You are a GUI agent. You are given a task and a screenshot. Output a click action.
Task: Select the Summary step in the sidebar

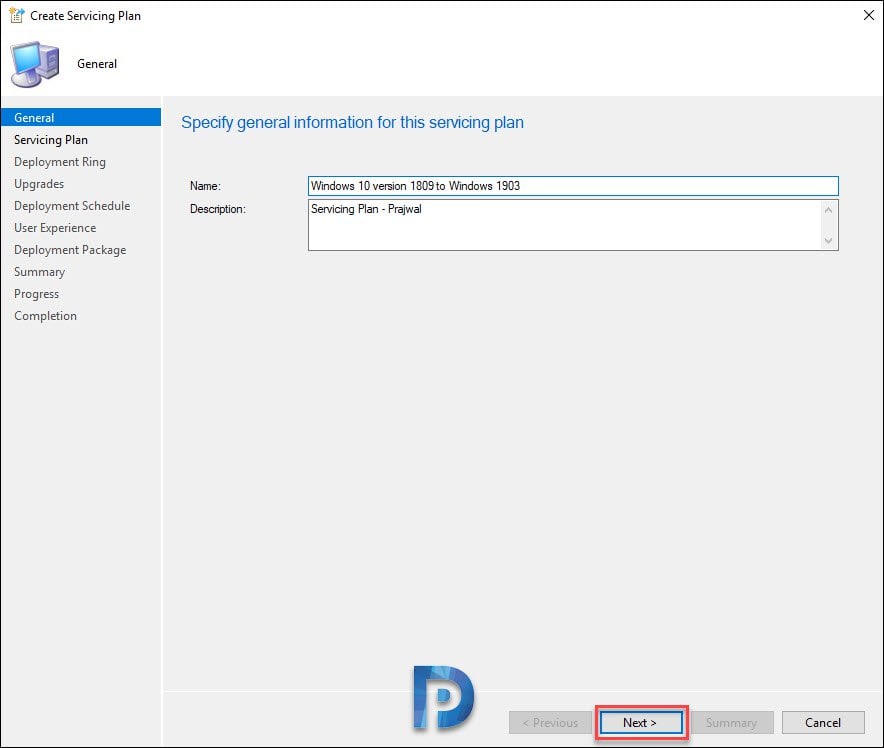click(x=39, y=272)
